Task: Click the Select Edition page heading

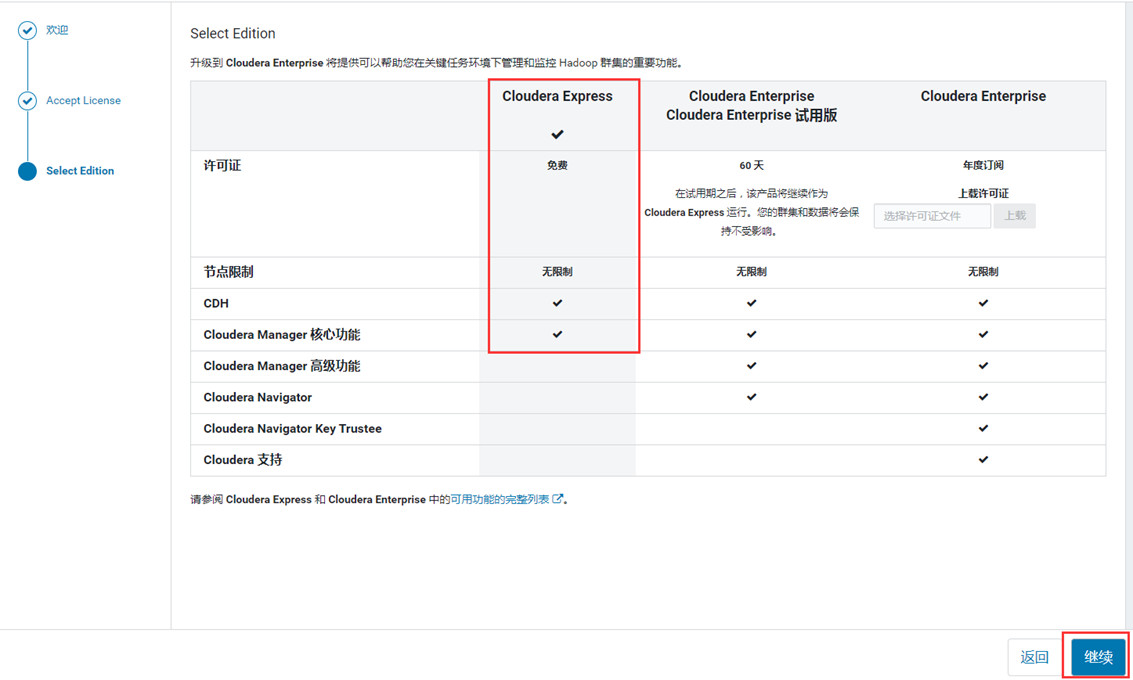Action: pos(233,33)
